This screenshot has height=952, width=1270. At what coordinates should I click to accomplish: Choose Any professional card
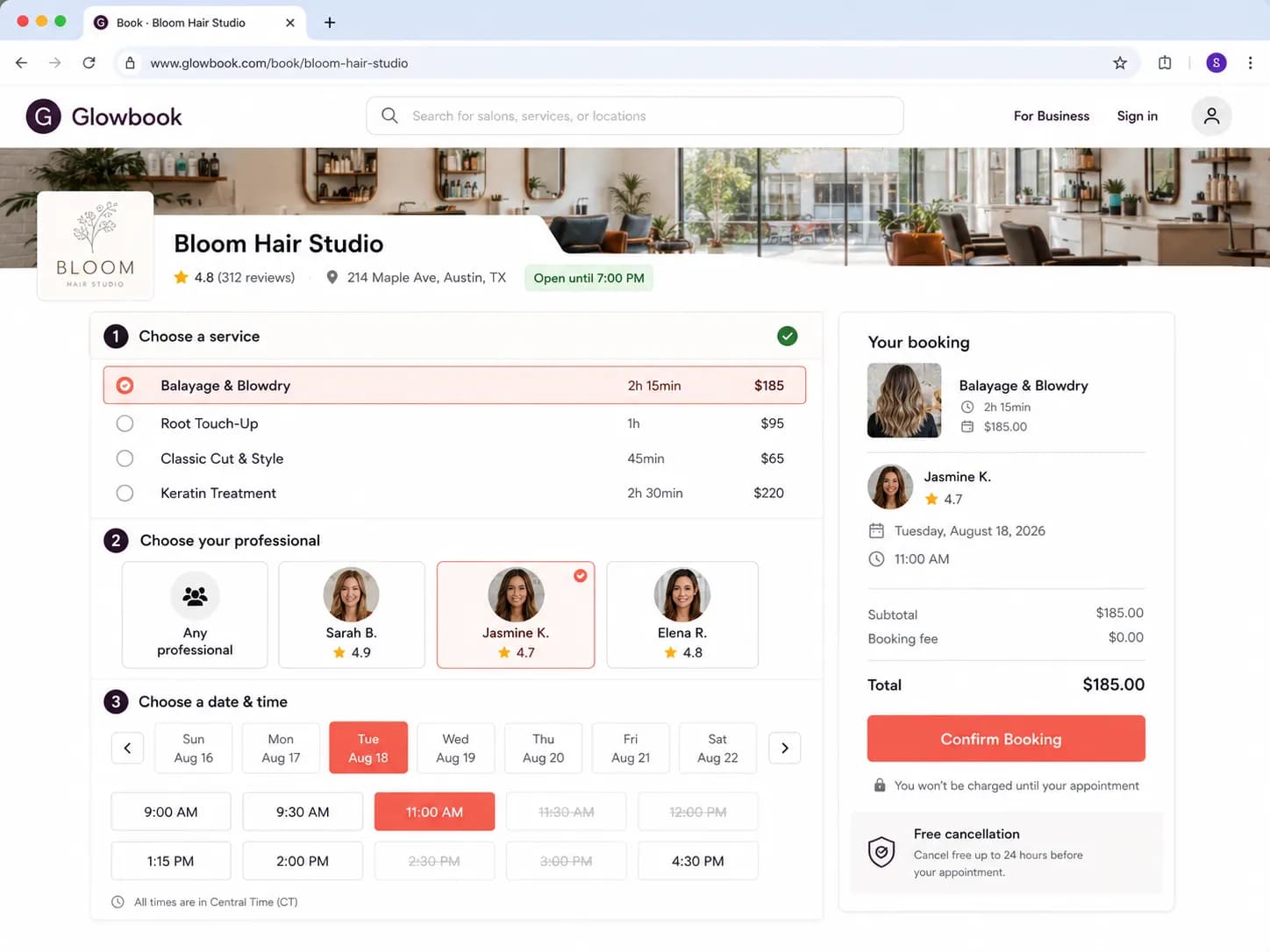pyautogui.click(x=195, y=615)
